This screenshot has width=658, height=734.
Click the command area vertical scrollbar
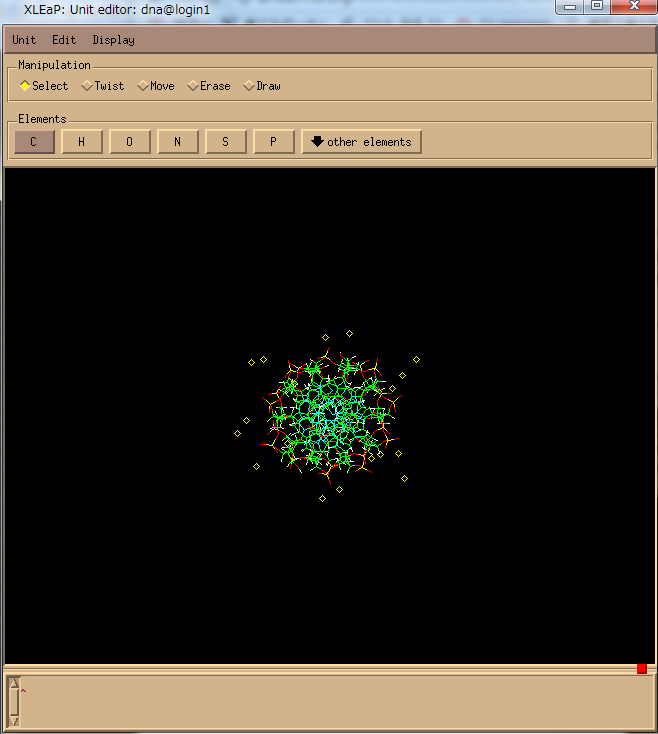(14, 700)
